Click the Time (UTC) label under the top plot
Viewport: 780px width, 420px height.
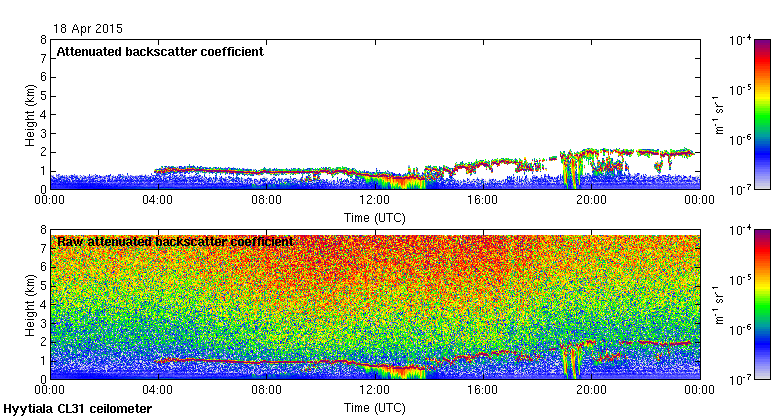point(375,218)
